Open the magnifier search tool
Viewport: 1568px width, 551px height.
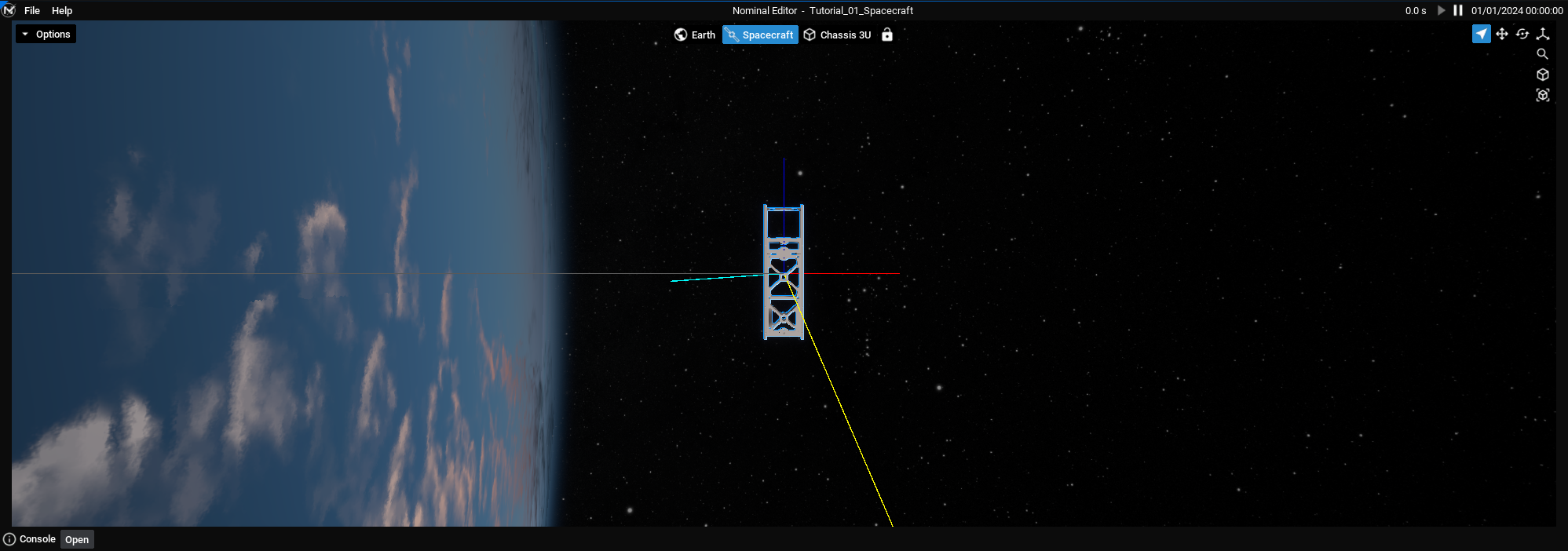click(1542, 54)
